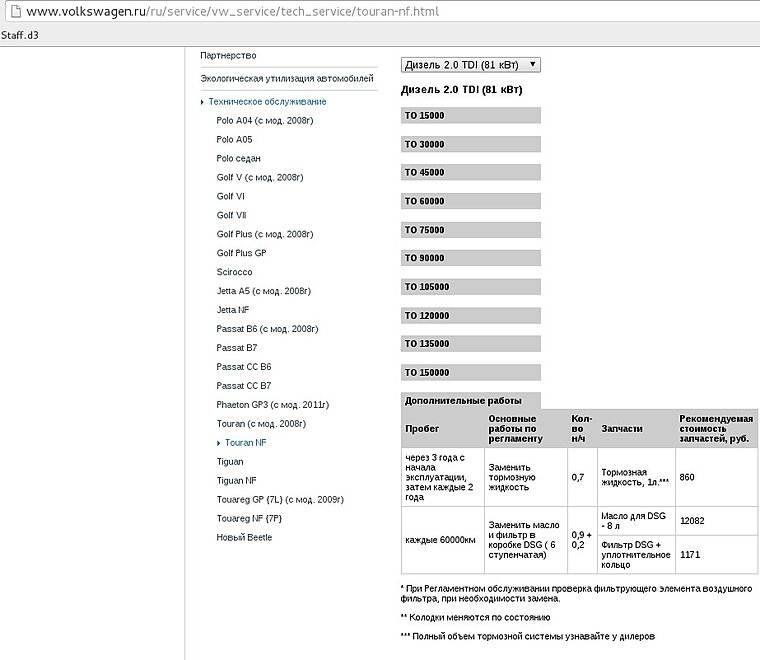Select Passat B7 model link

point(237,347)
